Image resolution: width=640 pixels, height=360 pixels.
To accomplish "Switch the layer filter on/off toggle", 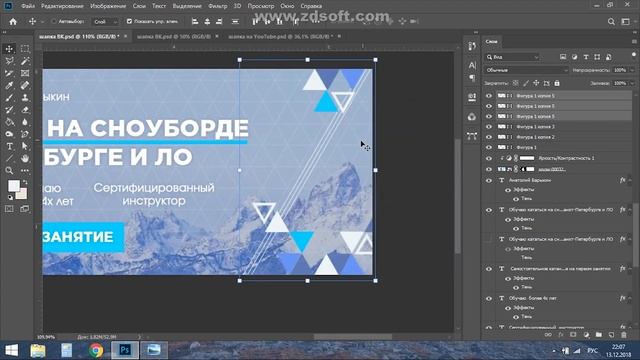I will [633, 56].
